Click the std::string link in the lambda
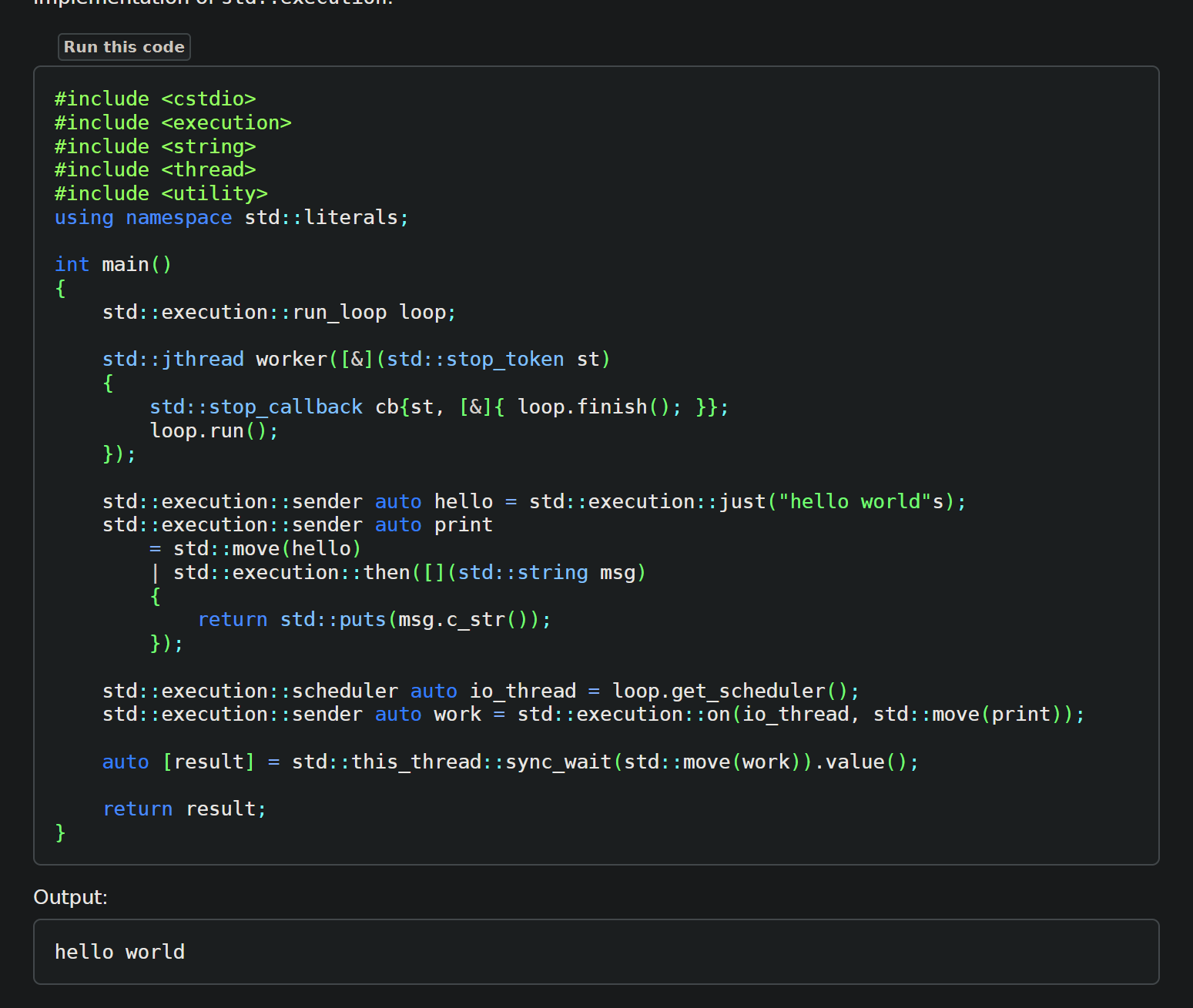 pyautogui.click(x=523, y=573)
